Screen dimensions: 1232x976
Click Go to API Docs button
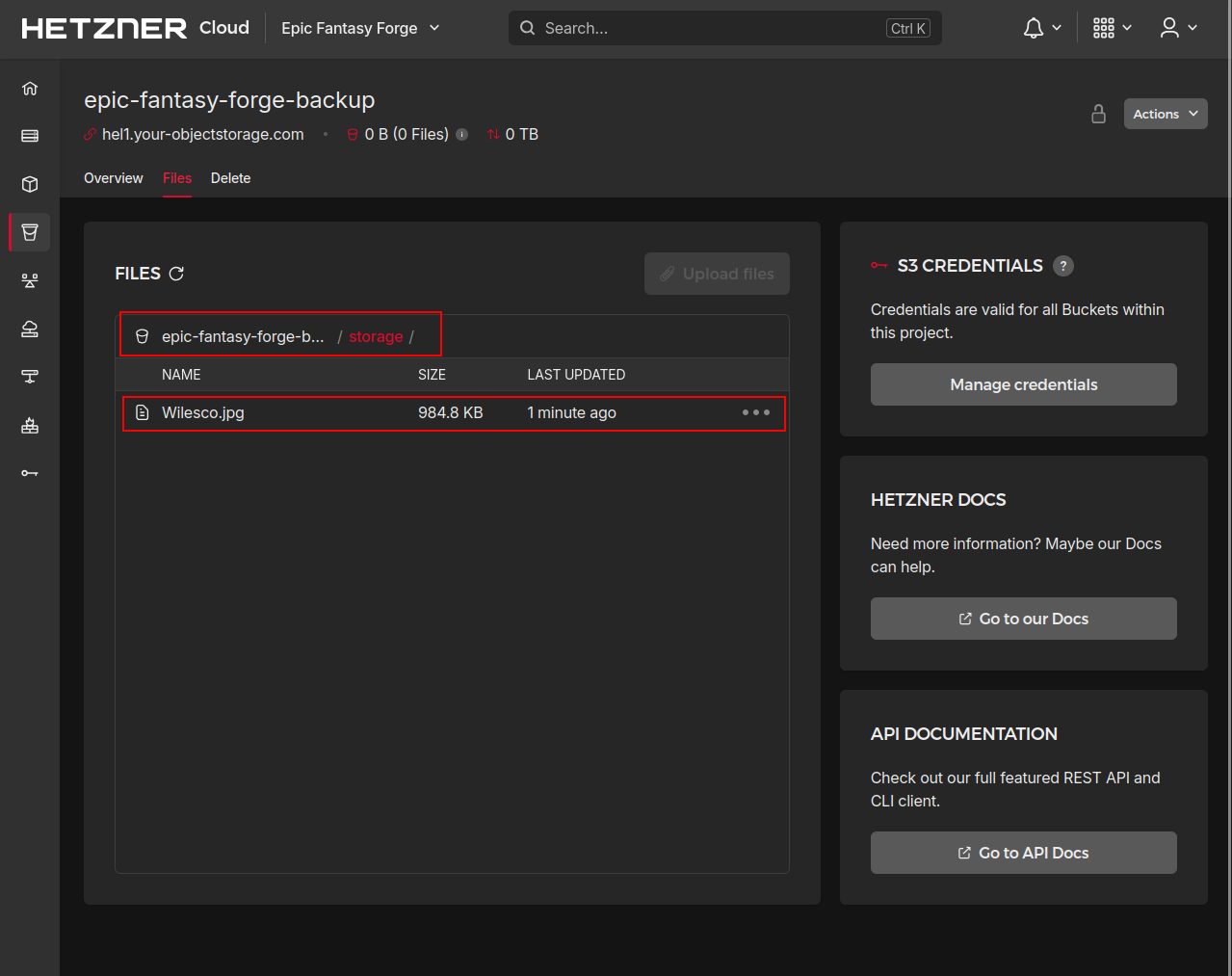pyautogui.click(x=1024, y=853)
